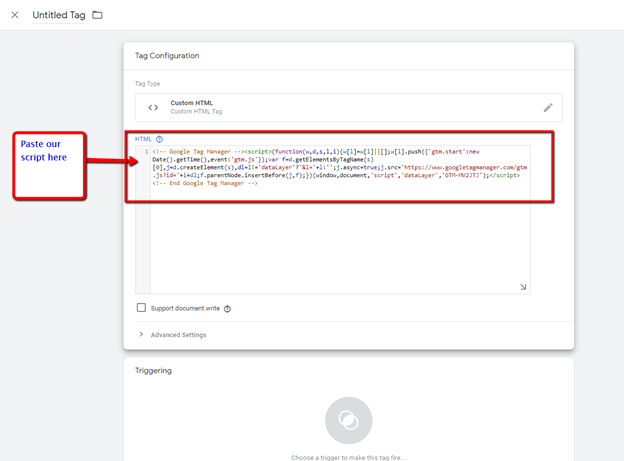
Task: Expand Advanced Settings chevron
Action: click(x=141, y=334)
